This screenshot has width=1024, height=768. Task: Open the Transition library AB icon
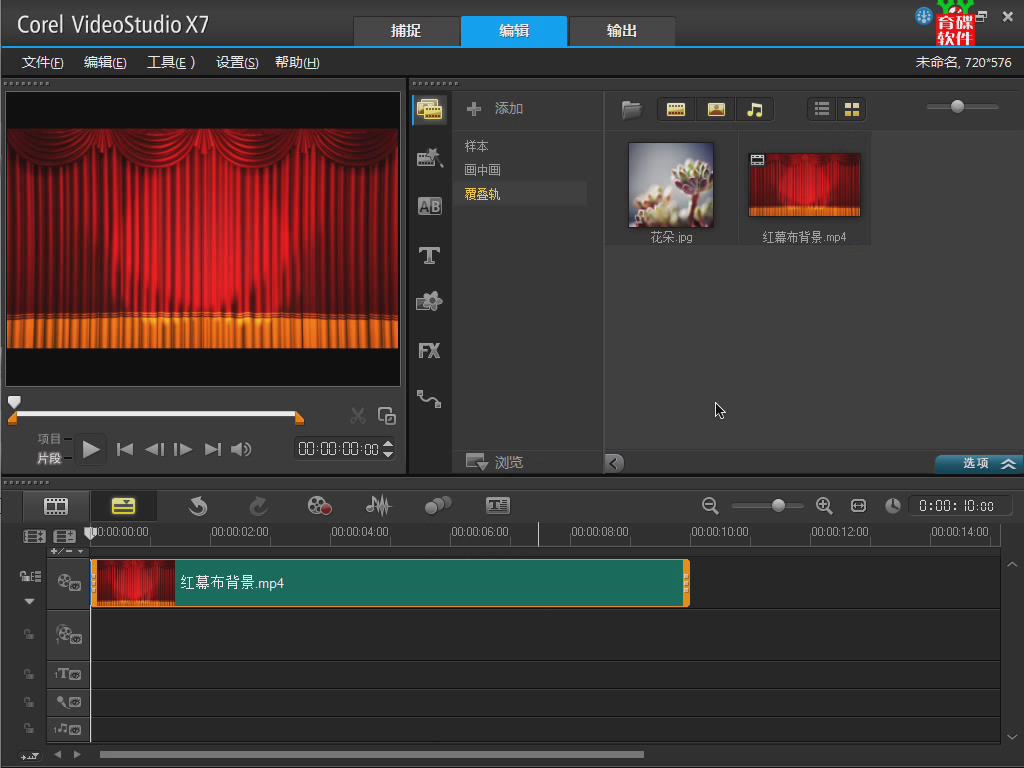(x=429, y=206)
